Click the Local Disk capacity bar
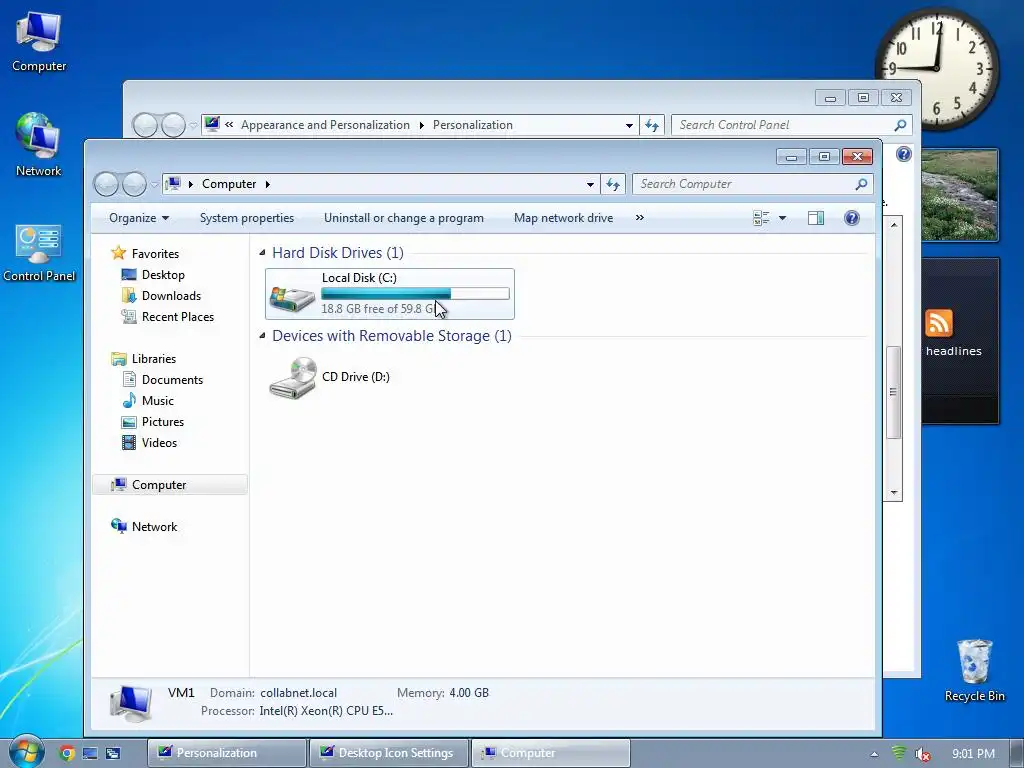The width and height of the screenshot is (1024, 768). [415, 294]
